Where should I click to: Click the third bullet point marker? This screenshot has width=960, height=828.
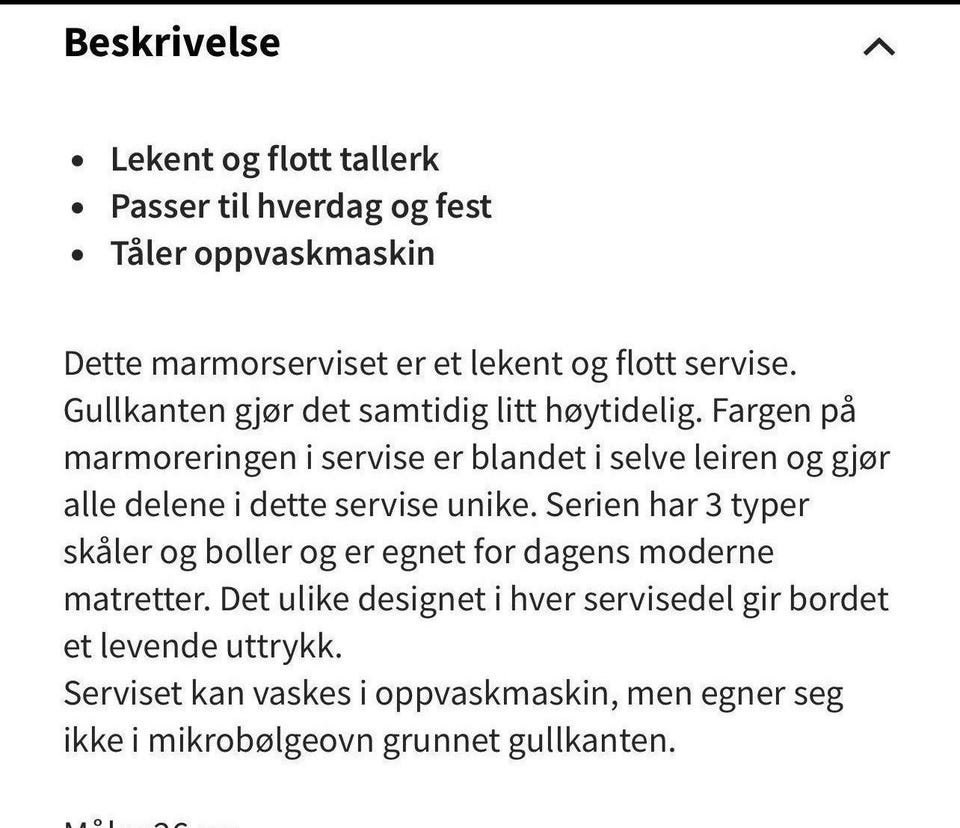coord(76,254)
